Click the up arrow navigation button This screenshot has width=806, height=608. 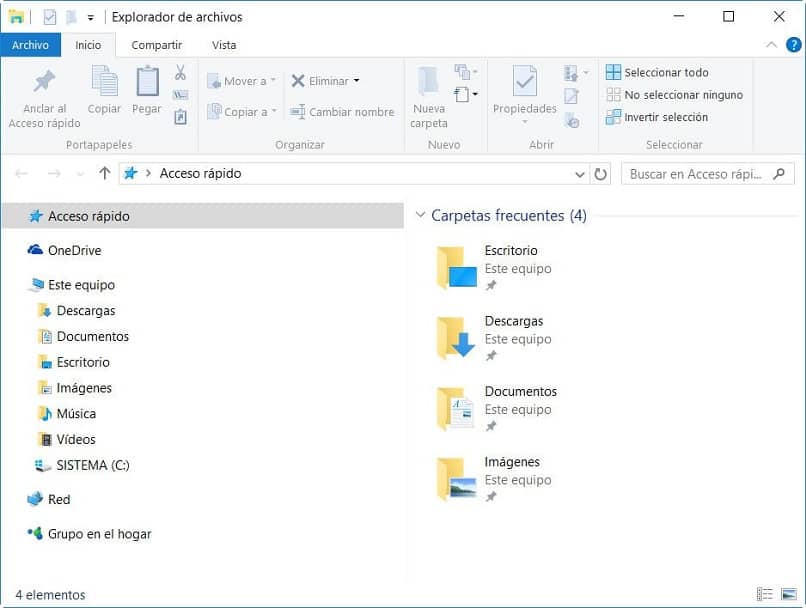(x=105, y=174)
